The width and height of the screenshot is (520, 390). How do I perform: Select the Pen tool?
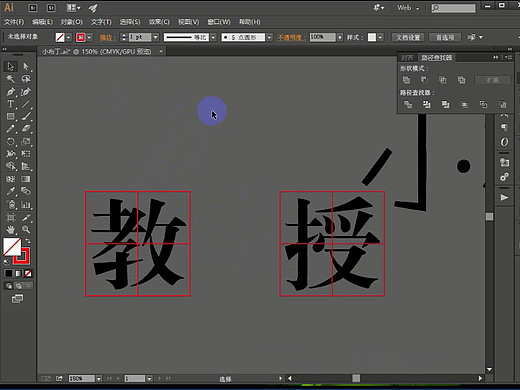coord(11,91)
